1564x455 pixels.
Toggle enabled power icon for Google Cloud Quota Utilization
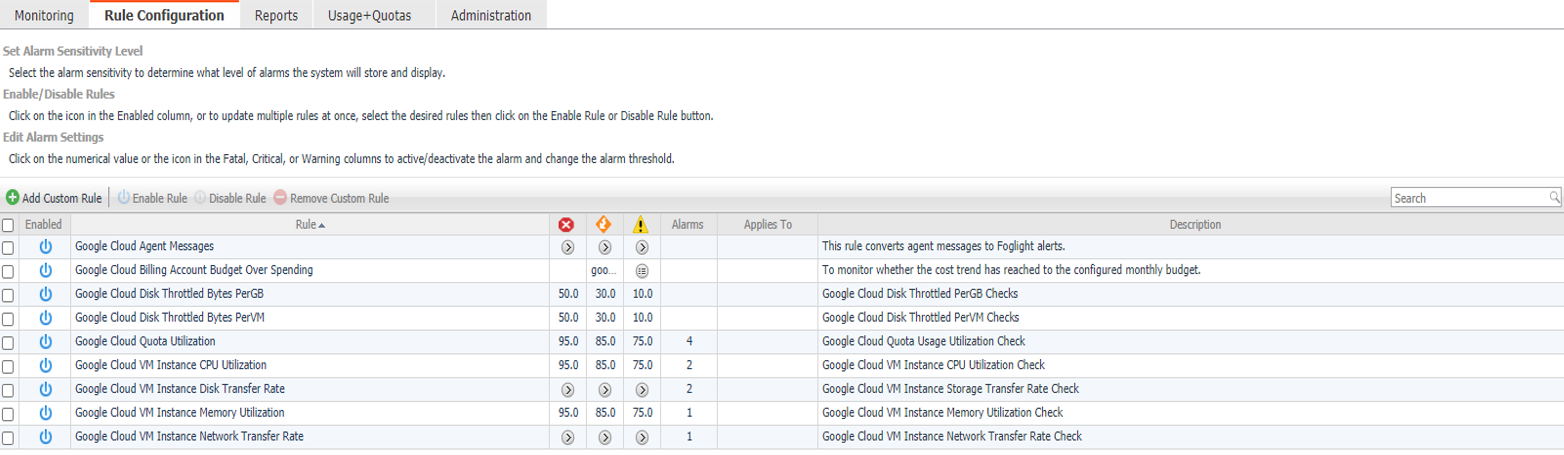pyautogui.click(x=45, y=342)
